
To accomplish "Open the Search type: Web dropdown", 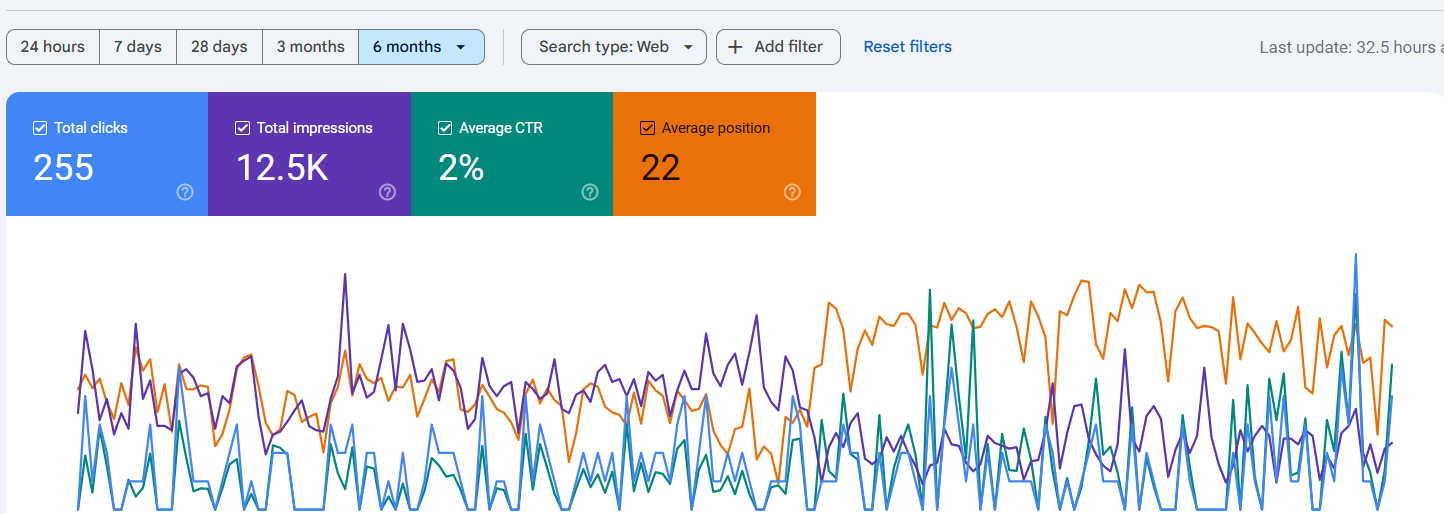I will tap(613, 47).
